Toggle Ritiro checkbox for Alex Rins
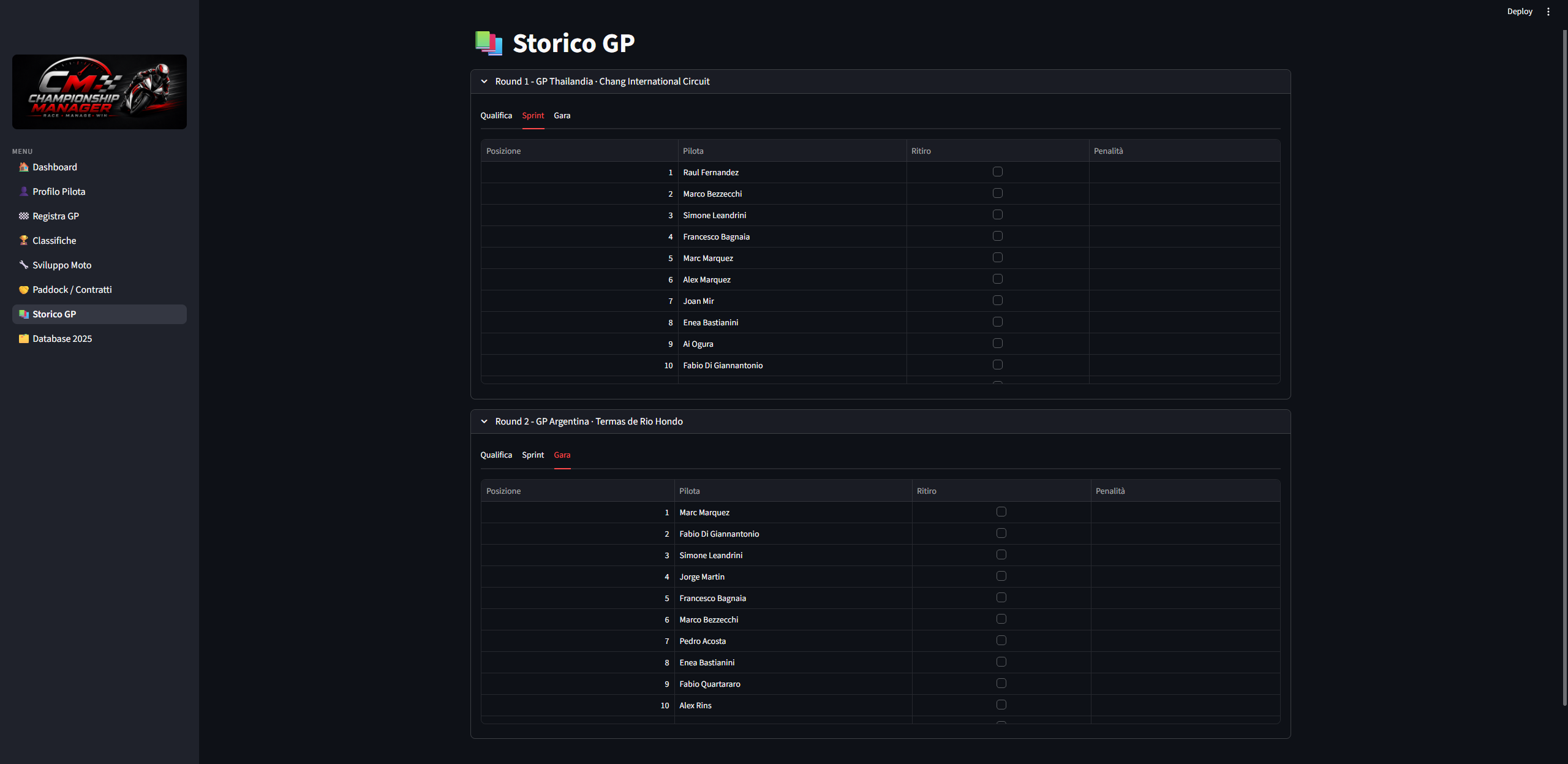This screenshot has height=764, width=1568. coord(1001,705)
